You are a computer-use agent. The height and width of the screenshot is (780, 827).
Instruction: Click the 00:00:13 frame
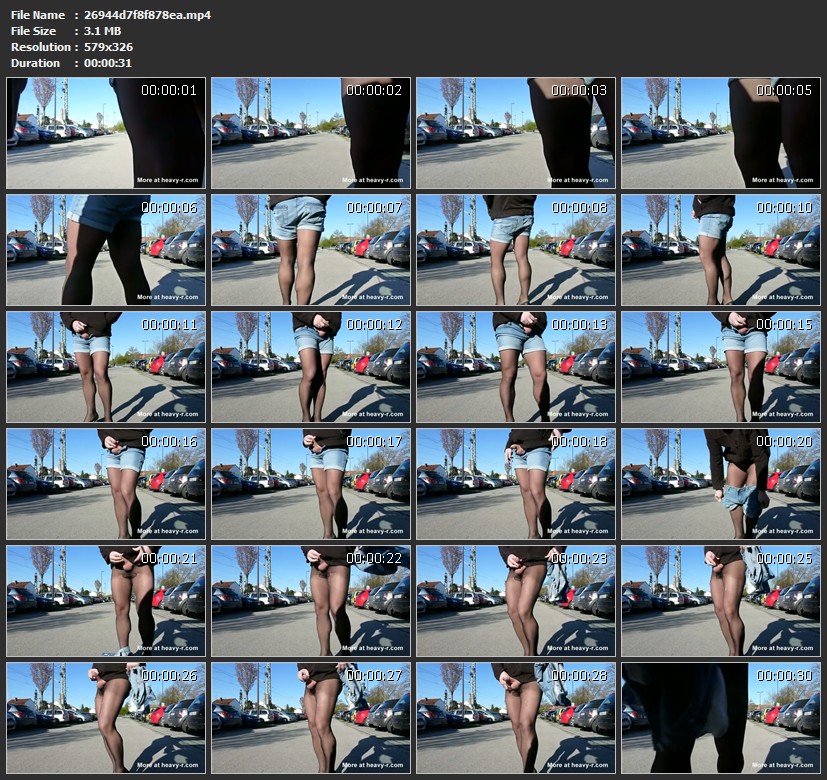click(516, 367)
